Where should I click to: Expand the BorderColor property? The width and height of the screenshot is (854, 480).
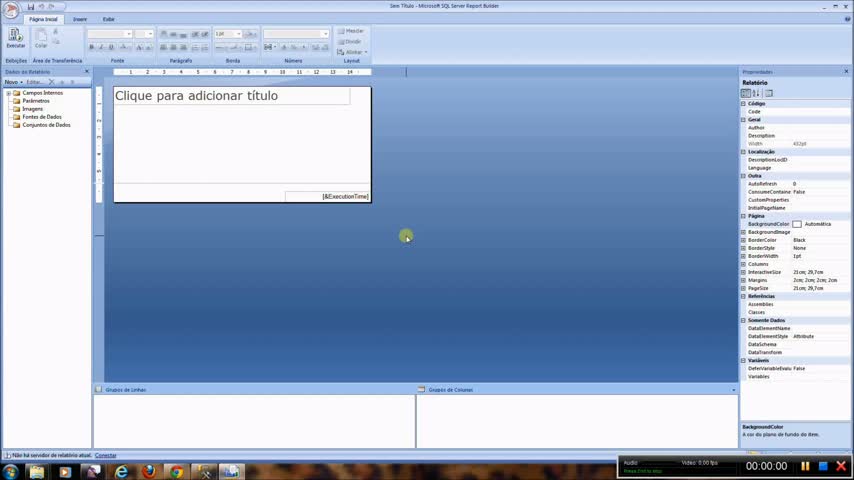[743, 240]
